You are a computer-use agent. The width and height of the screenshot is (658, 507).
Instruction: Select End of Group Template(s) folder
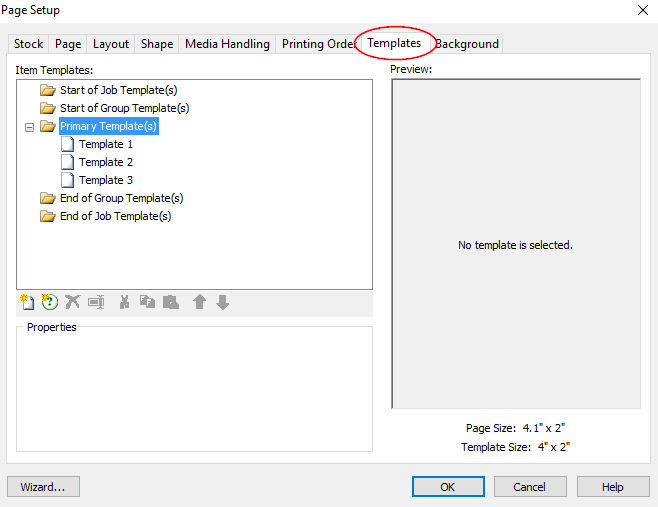coord(121,198)
